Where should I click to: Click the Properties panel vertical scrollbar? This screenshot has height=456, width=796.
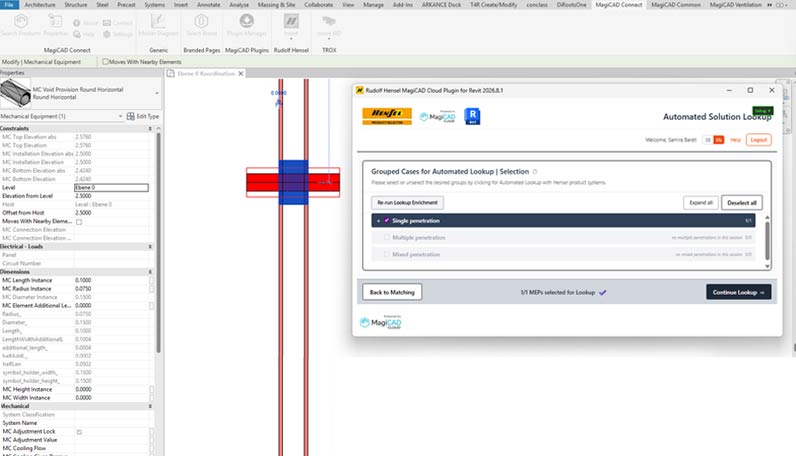pyautogui.click(x=158, y=242)
